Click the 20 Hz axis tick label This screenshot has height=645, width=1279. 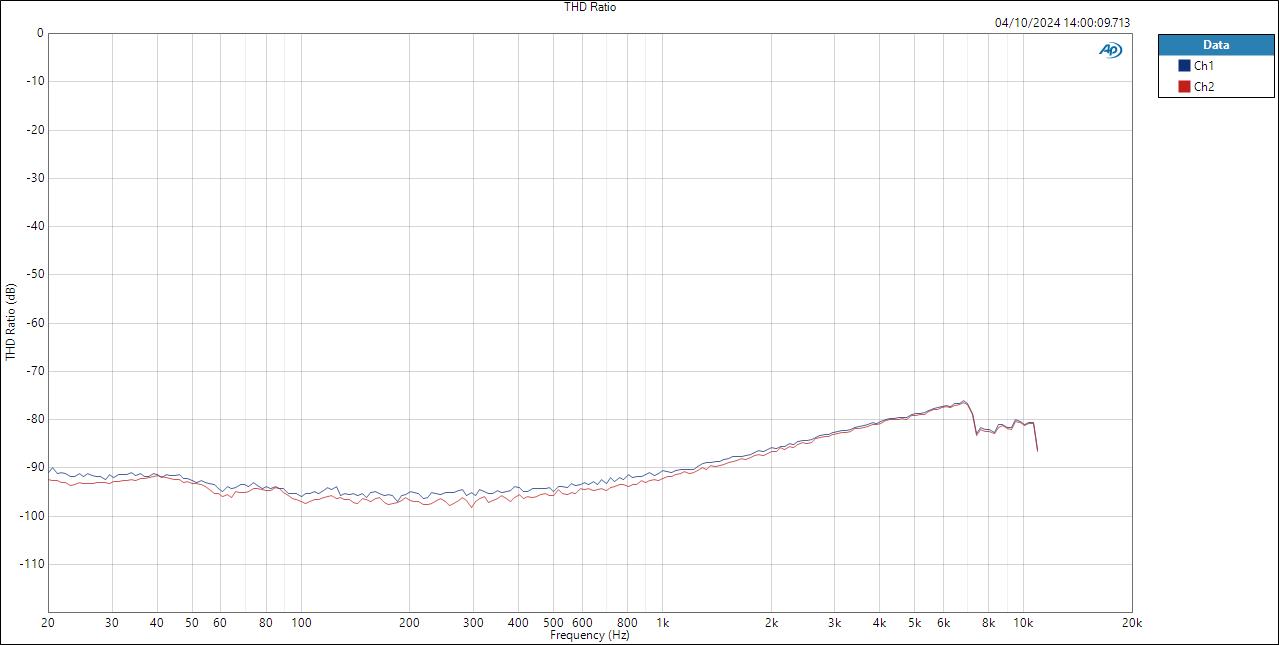[46, 621]
